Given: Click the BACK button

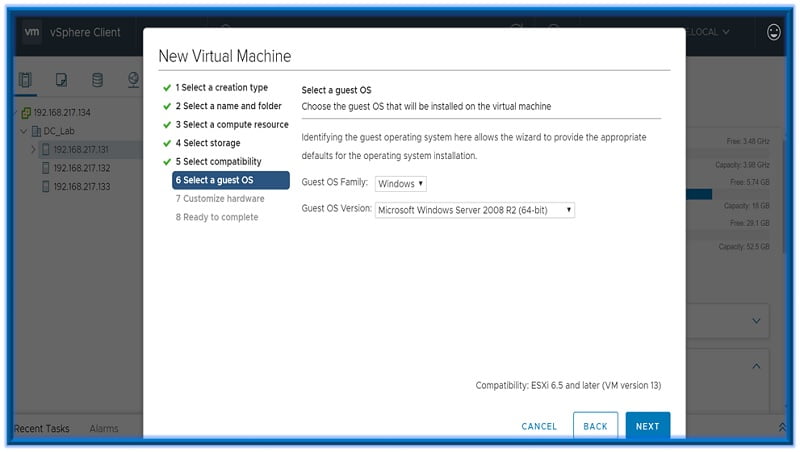Looking at the screenshot, I should pos(595,426).
